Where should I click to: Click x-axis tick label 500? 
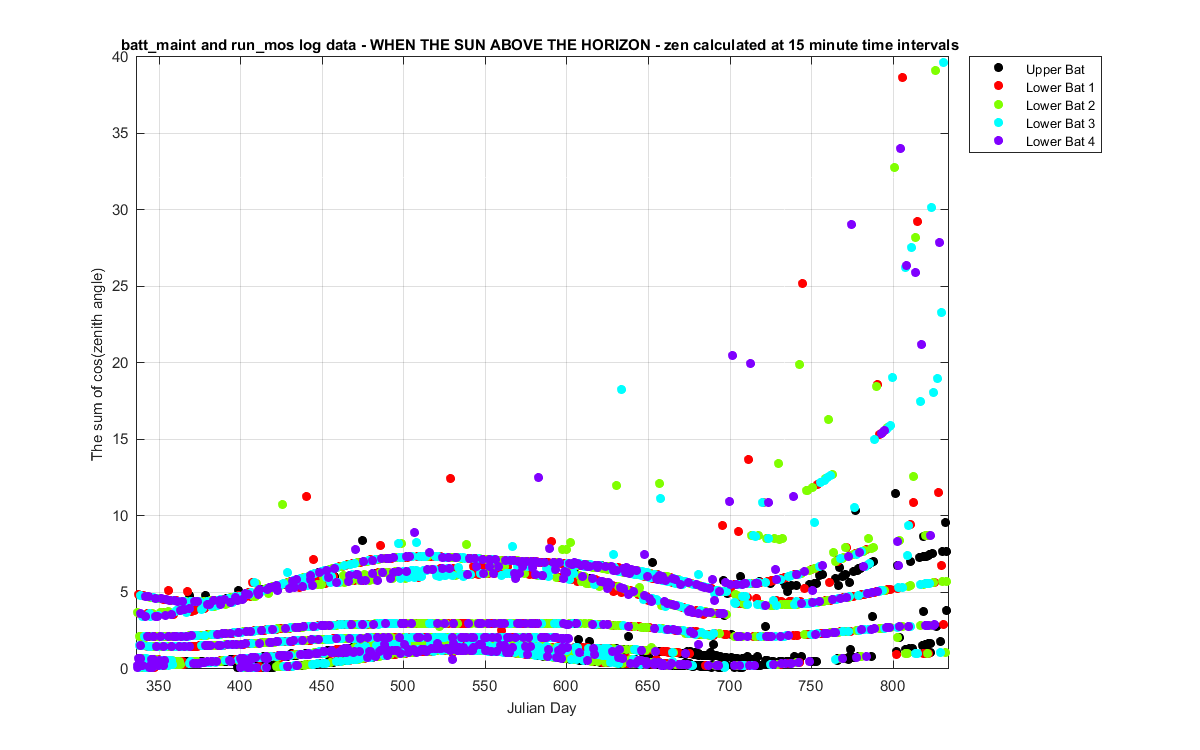(402, 685)
